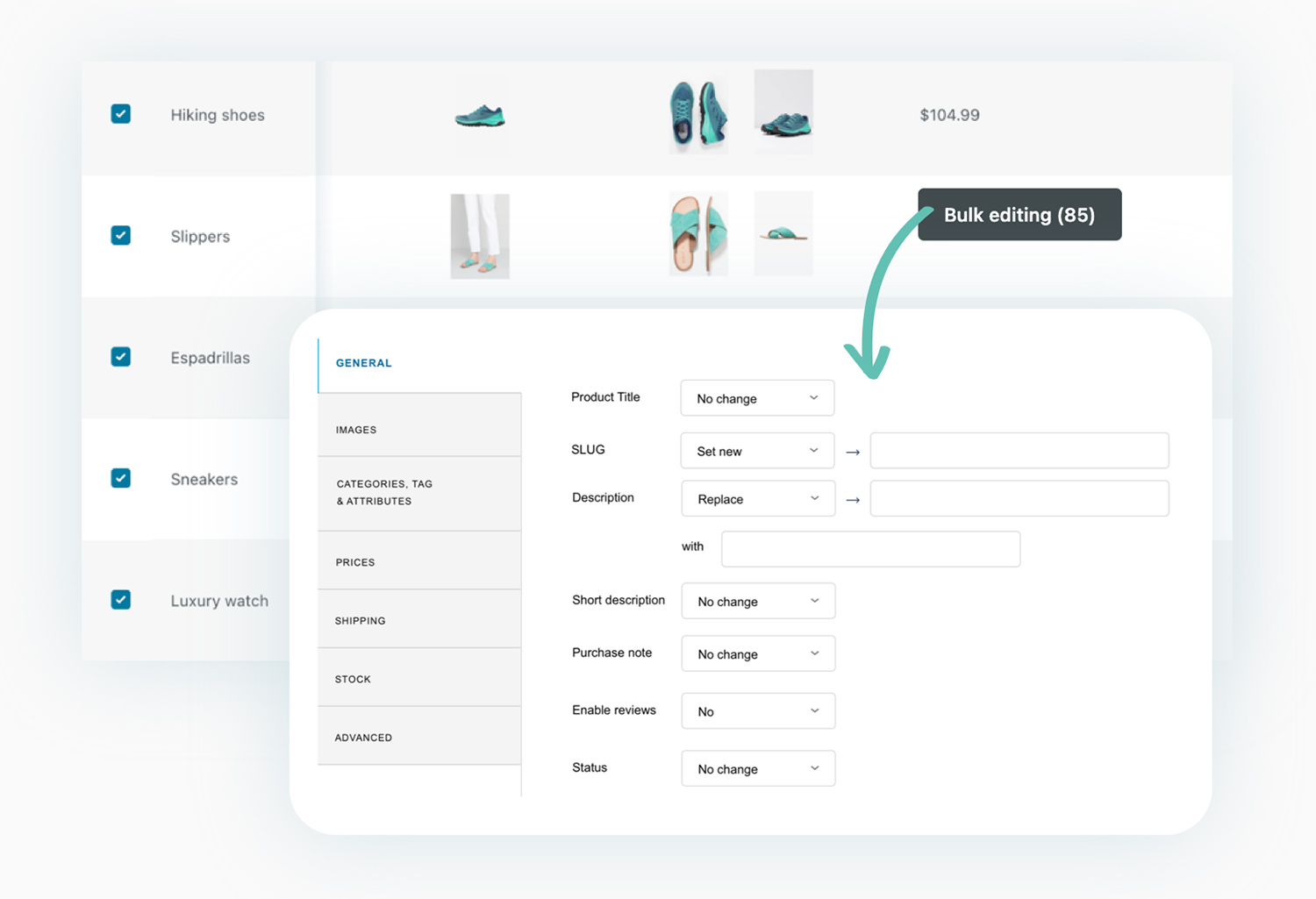
Task: Uncheck the Luxury watch product
Action: point(120,600)
